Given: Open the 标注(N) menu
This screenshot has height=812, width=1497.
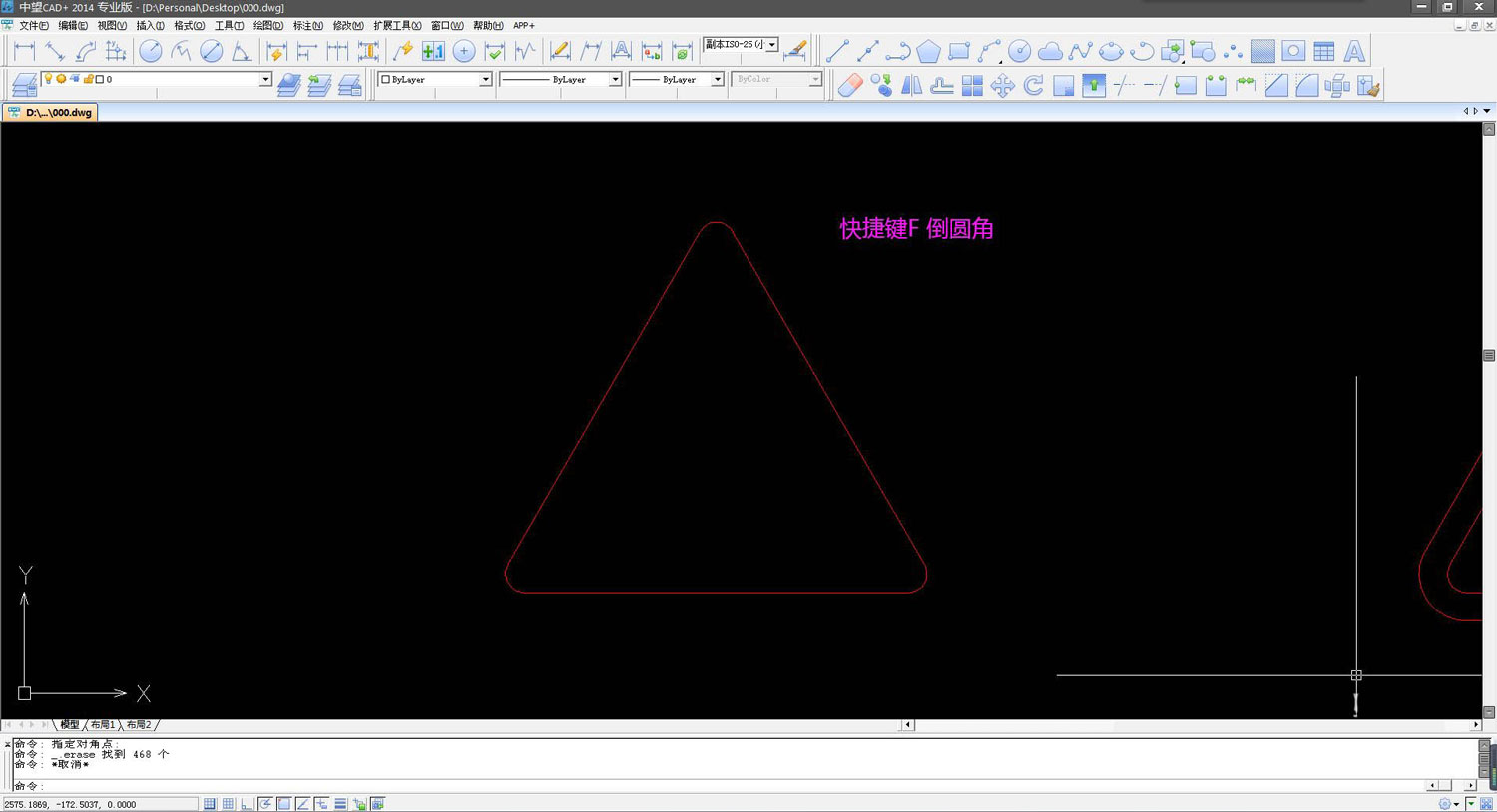Looking at the screenshot, I should tap(307, 26).
